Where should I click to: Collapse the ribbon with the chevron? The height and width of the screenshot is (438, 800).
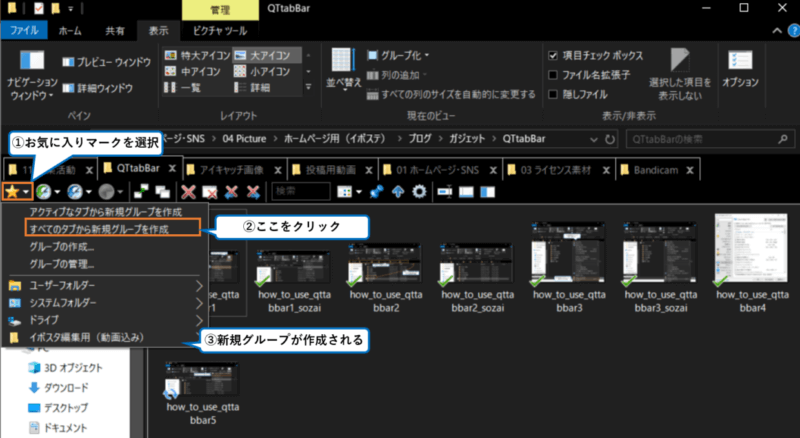777,31
